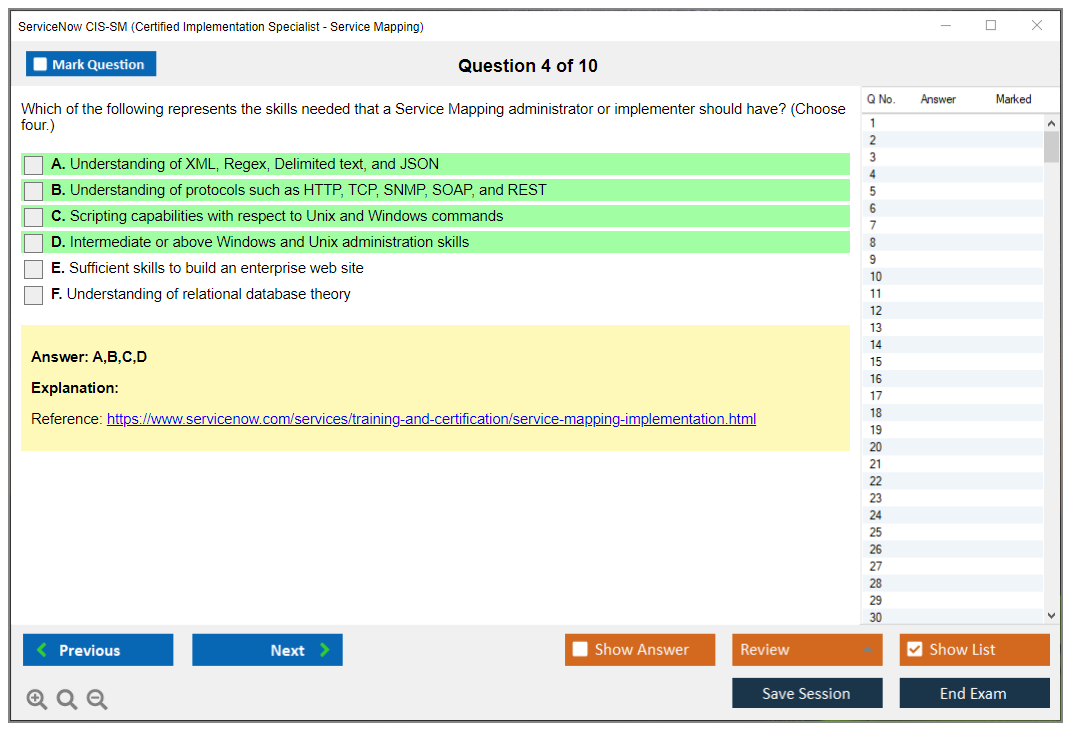This screenshot has height=735, width=1075.
Task: Open the Review dropdown menu
Action: 807,650
